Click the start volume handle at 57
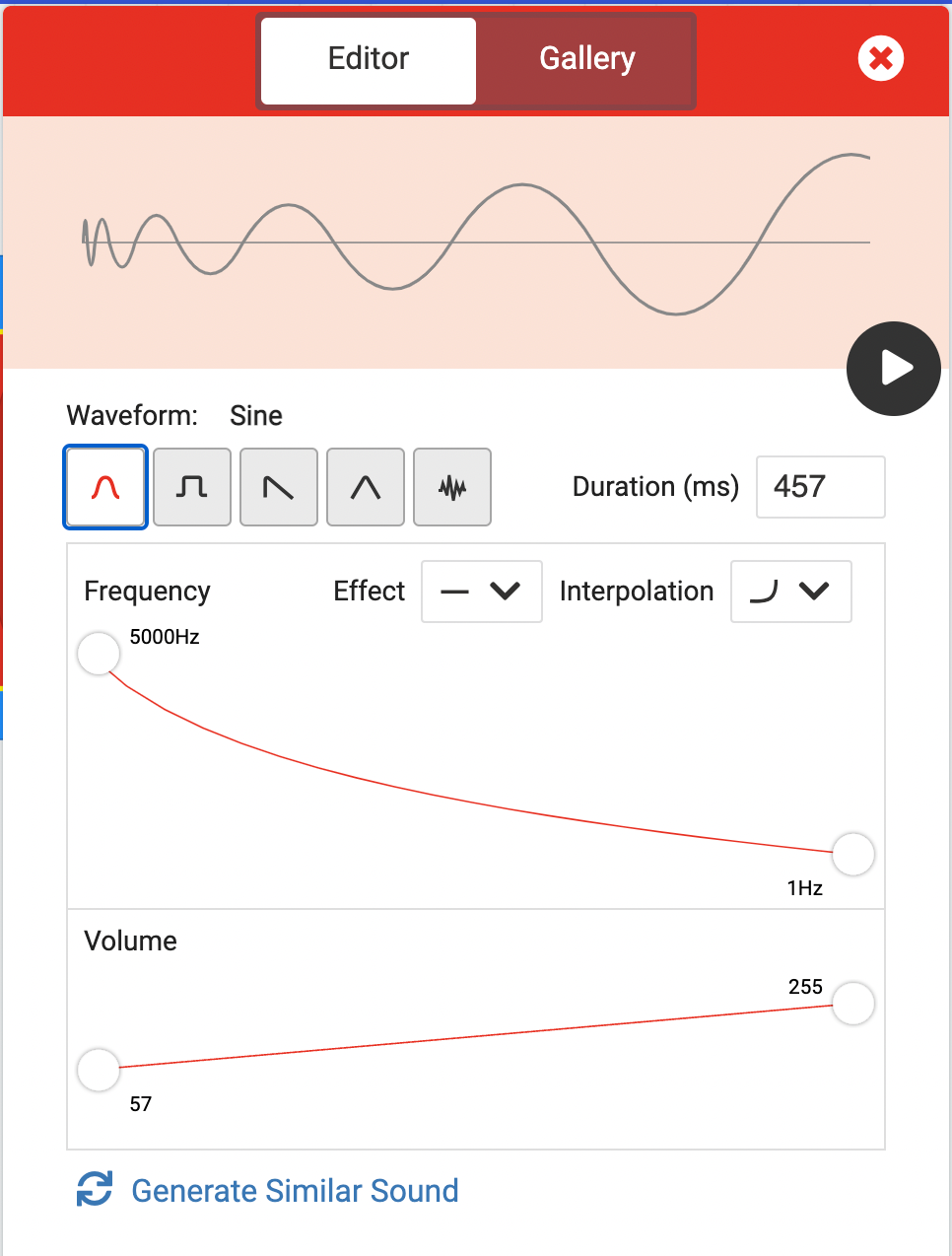The image size is (952, 1256). point(99,1070)
